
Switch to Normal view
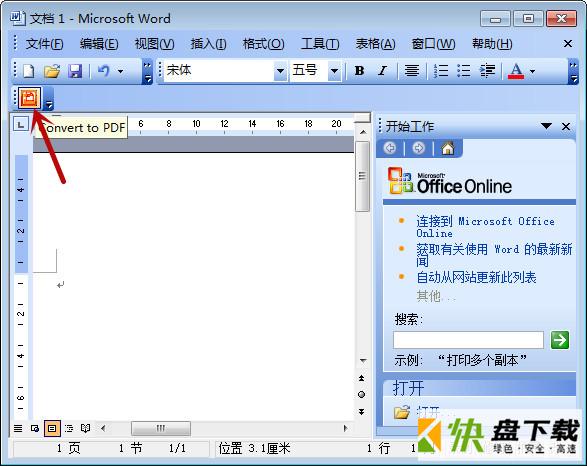18,428
